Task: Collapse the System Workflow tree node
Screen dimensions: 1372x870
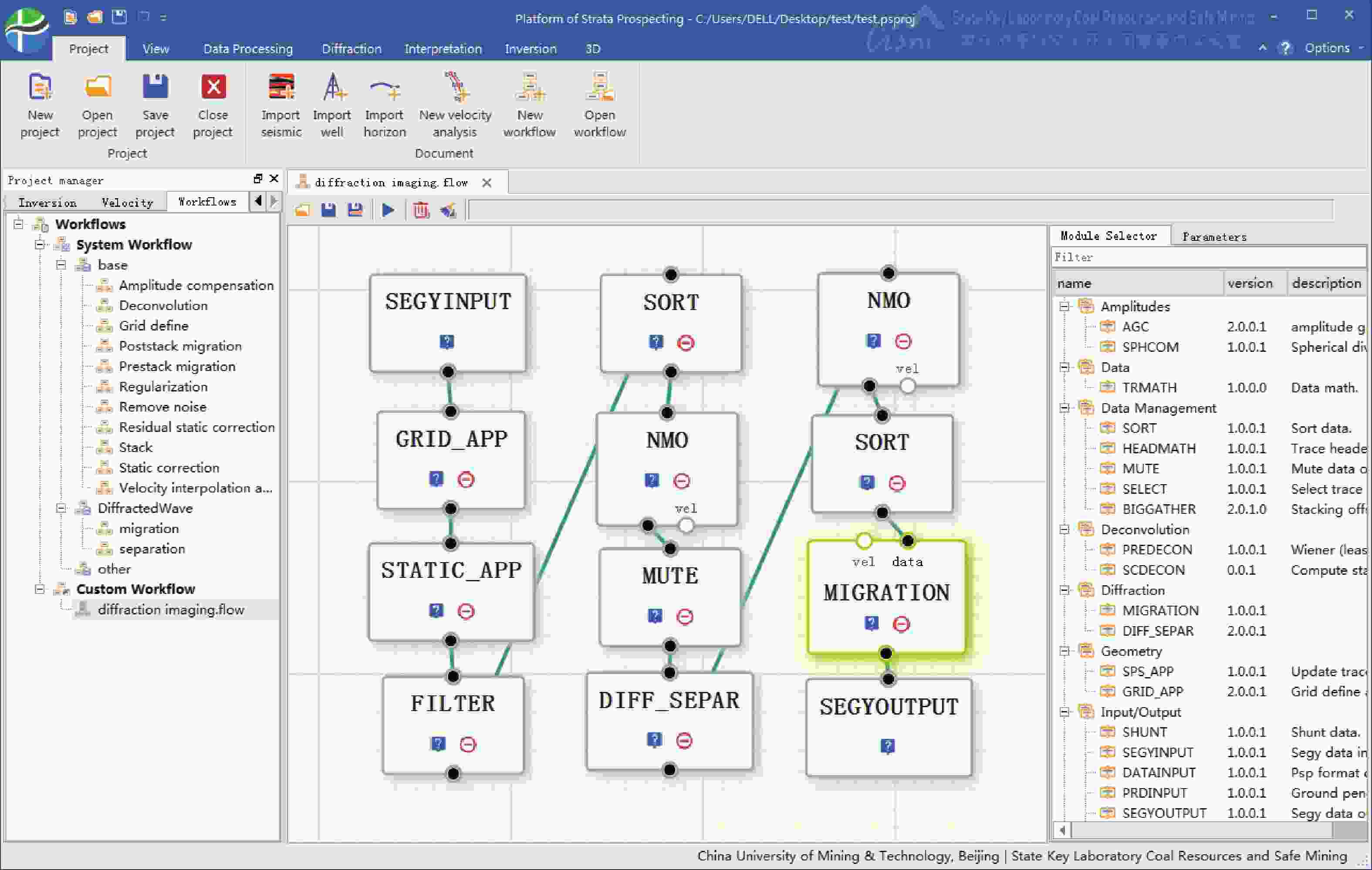Action: pos(39,244)
